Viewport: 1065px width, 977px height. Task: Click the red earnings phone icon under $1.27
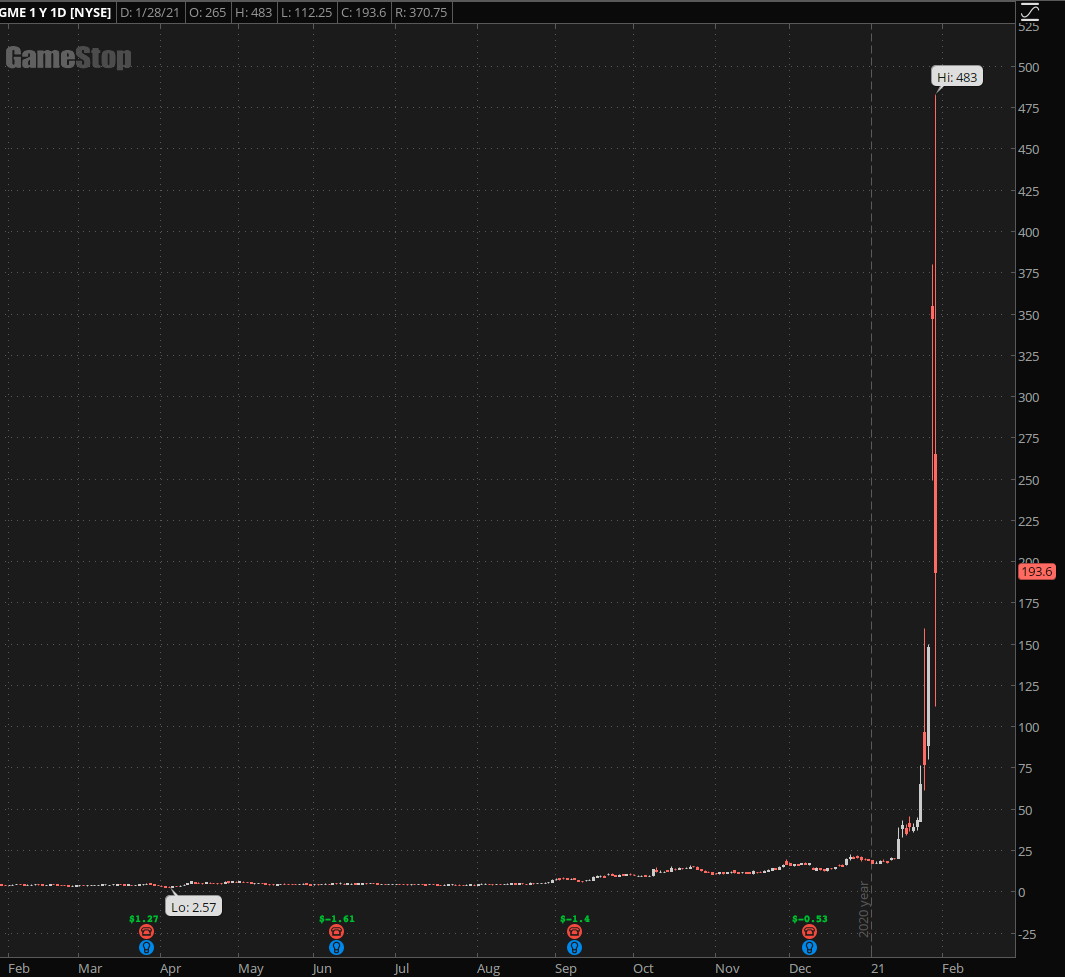pos(146,932)
